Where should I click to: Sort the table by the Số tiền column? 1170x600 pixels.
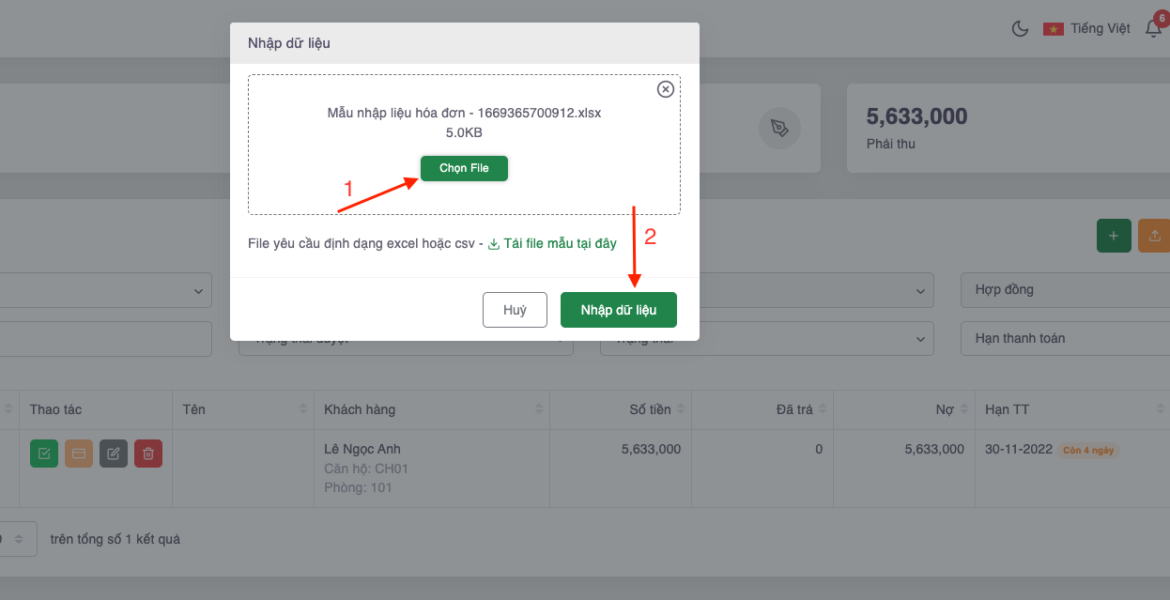pyautogui.click(x=681, y=409)
